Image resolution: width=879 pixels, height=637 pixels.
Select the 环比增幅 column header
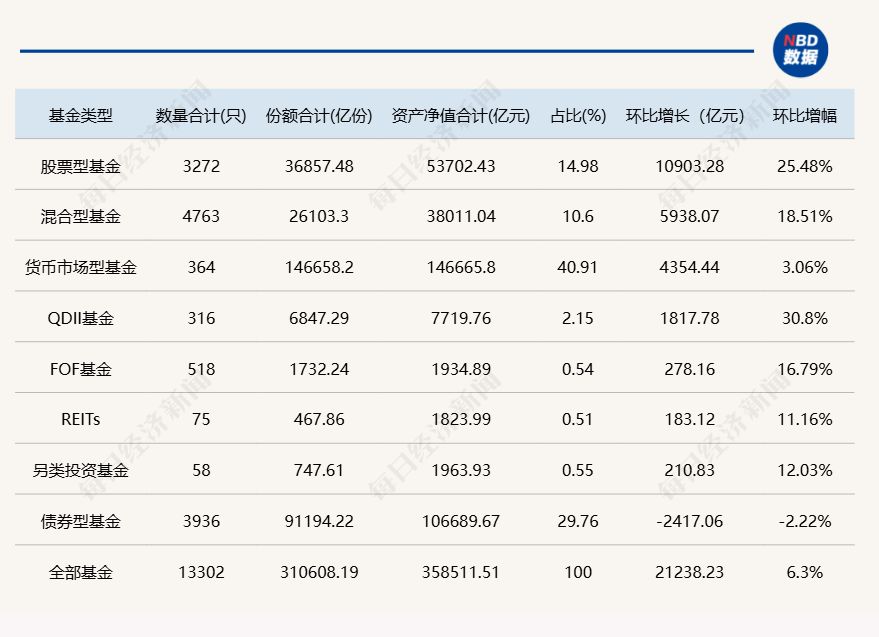pyautogui.click(x=804, y=115)
